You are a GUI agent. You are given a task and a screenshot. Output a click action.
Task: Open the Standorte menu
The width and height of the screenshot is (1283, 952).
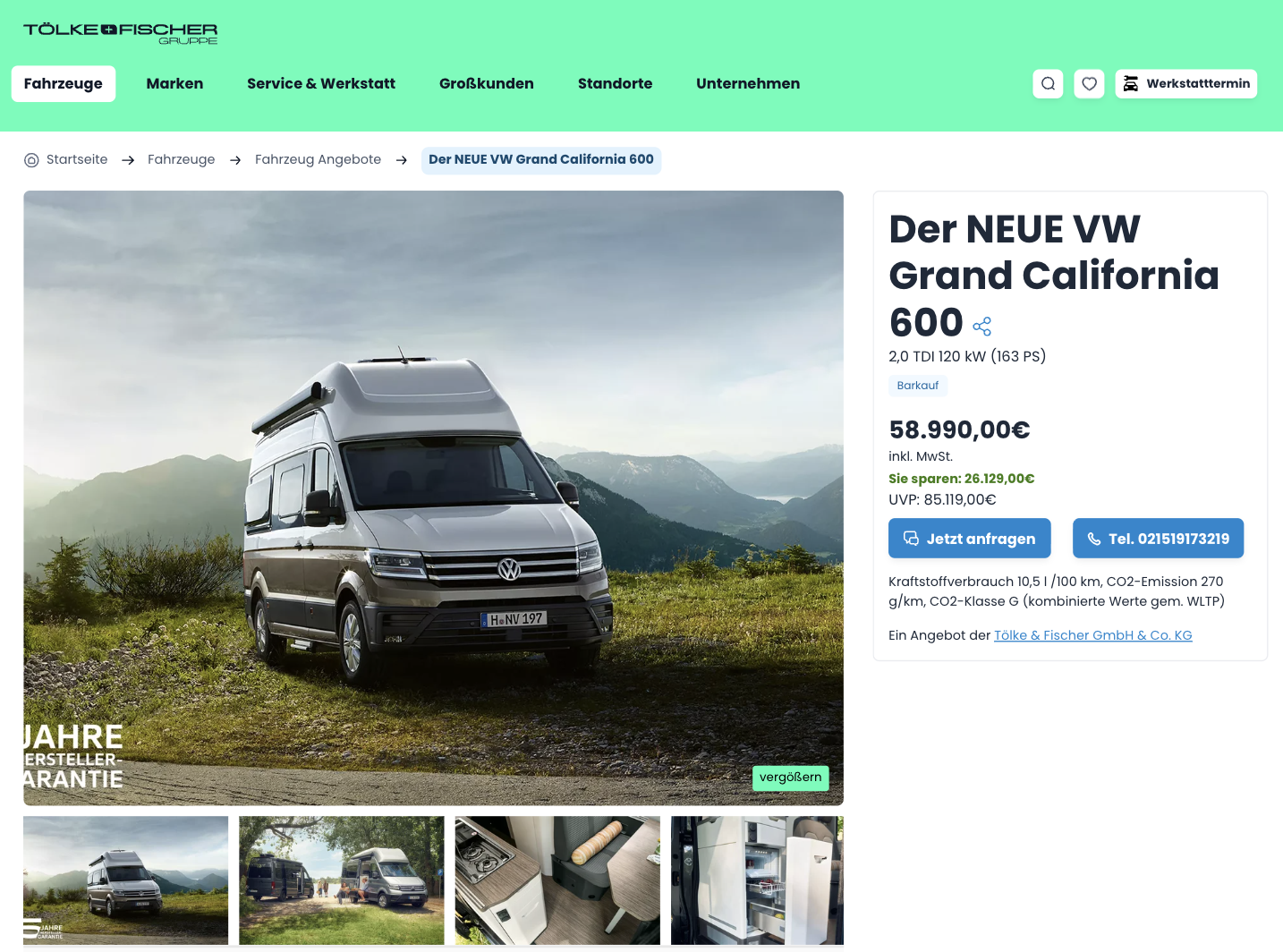[x=616, y=84]
